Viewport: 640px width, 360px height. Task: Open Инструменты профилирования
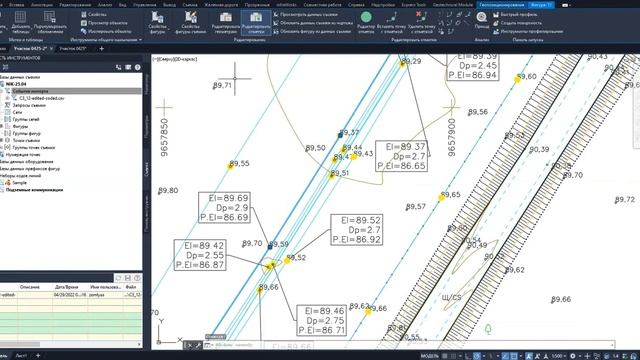coord(528,31)
